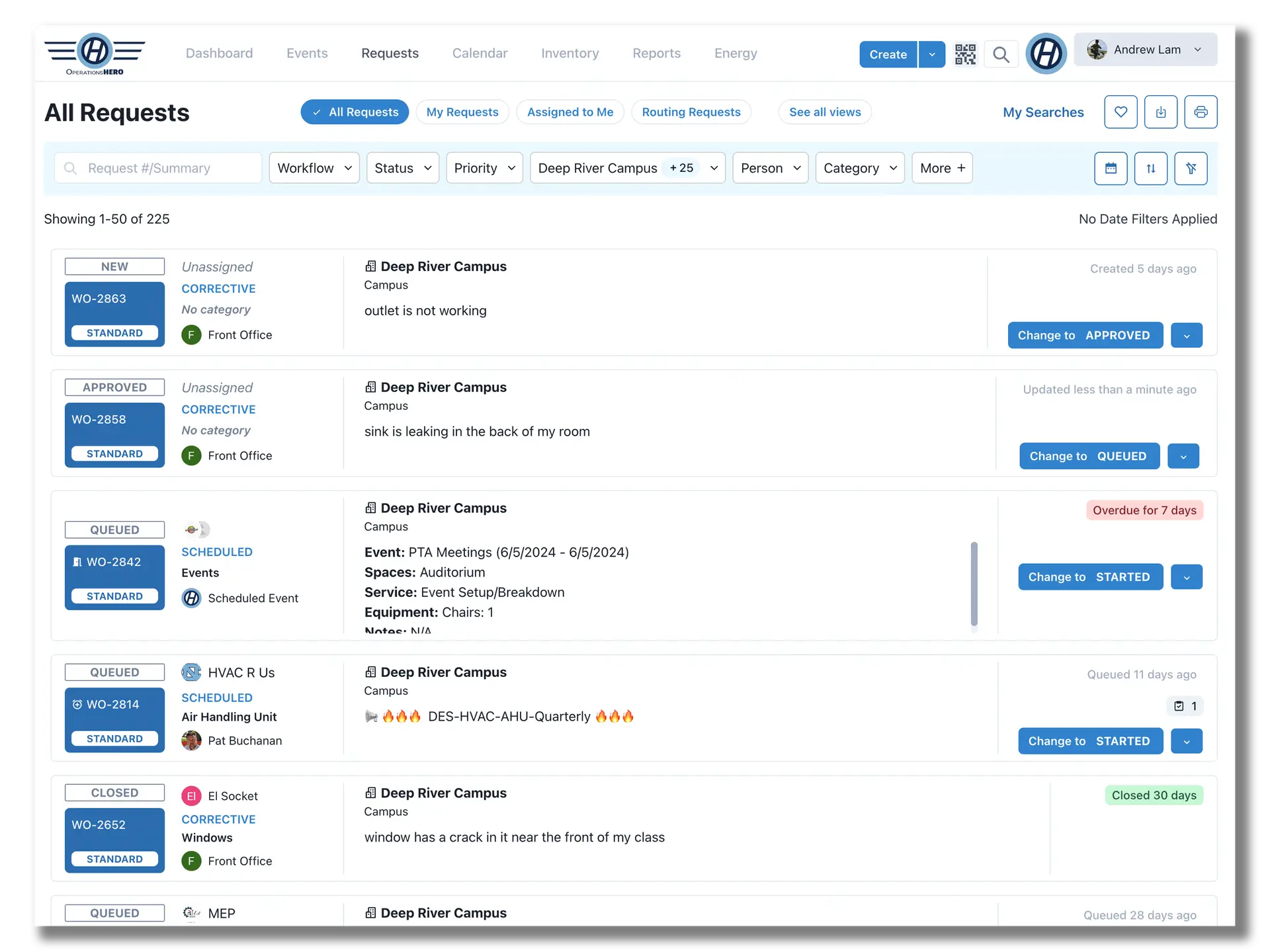Screen dimensions: 1270x952
Task: Go to the Inventory tab
Action: pos(570,53)
